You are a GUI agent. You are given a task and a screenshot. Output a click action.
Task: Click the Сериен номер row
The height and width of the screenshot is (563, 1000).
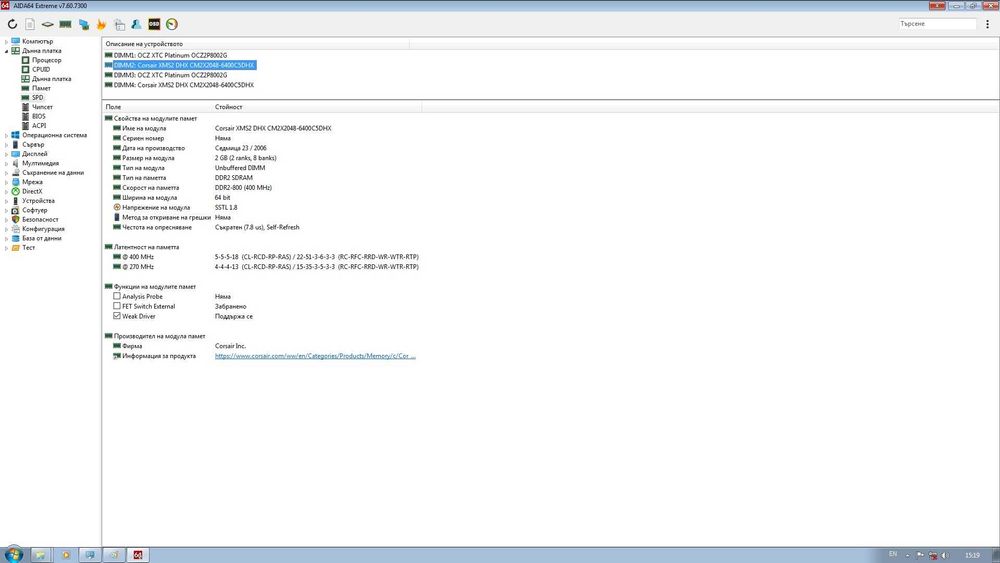coord(261,138)
